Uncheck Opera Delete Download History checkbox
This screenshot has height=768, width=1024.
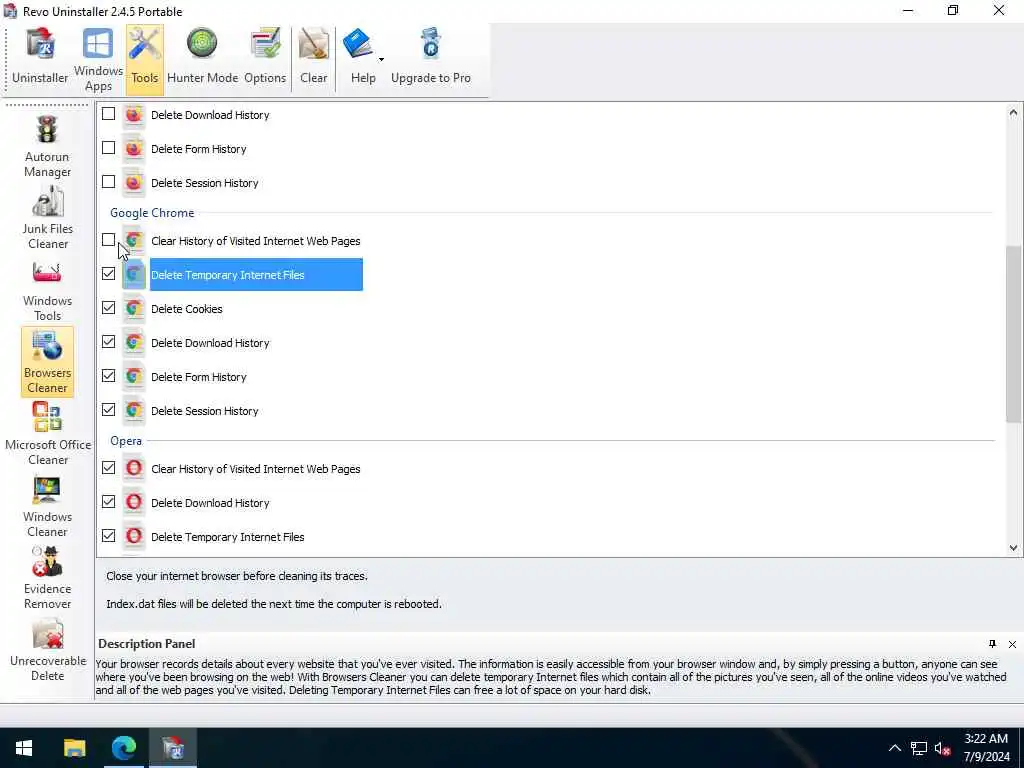108,502
